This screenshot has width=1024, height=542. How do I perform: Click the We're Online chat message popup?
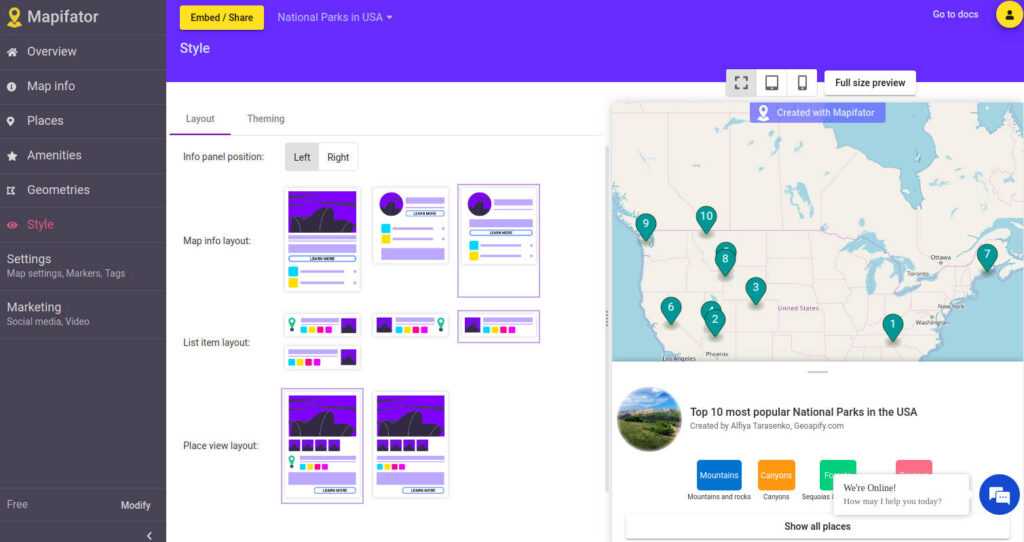pyautogui.click(x=901, y=494)
